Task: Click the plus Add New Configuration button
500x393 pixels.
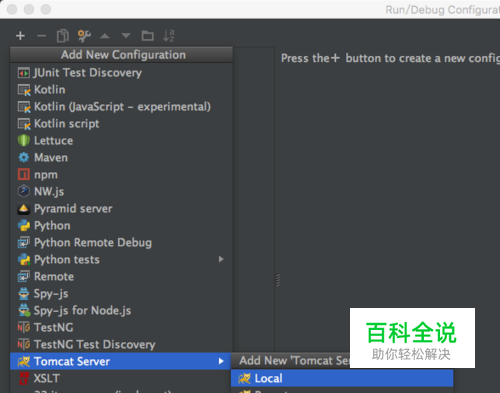Action: [x=20, y=35]
